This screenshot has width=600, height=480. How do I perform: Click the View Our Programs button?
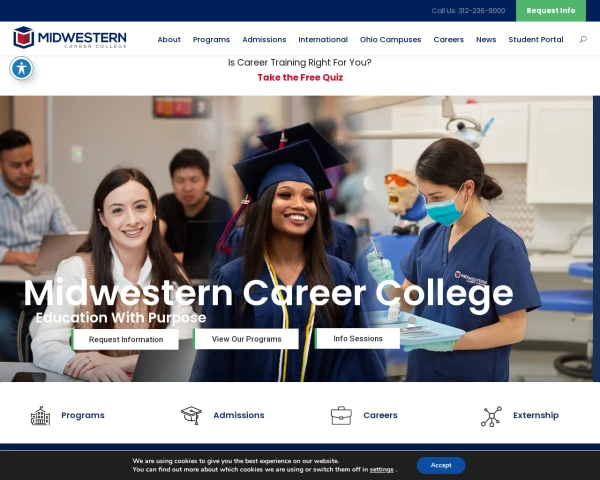point(246,339)
